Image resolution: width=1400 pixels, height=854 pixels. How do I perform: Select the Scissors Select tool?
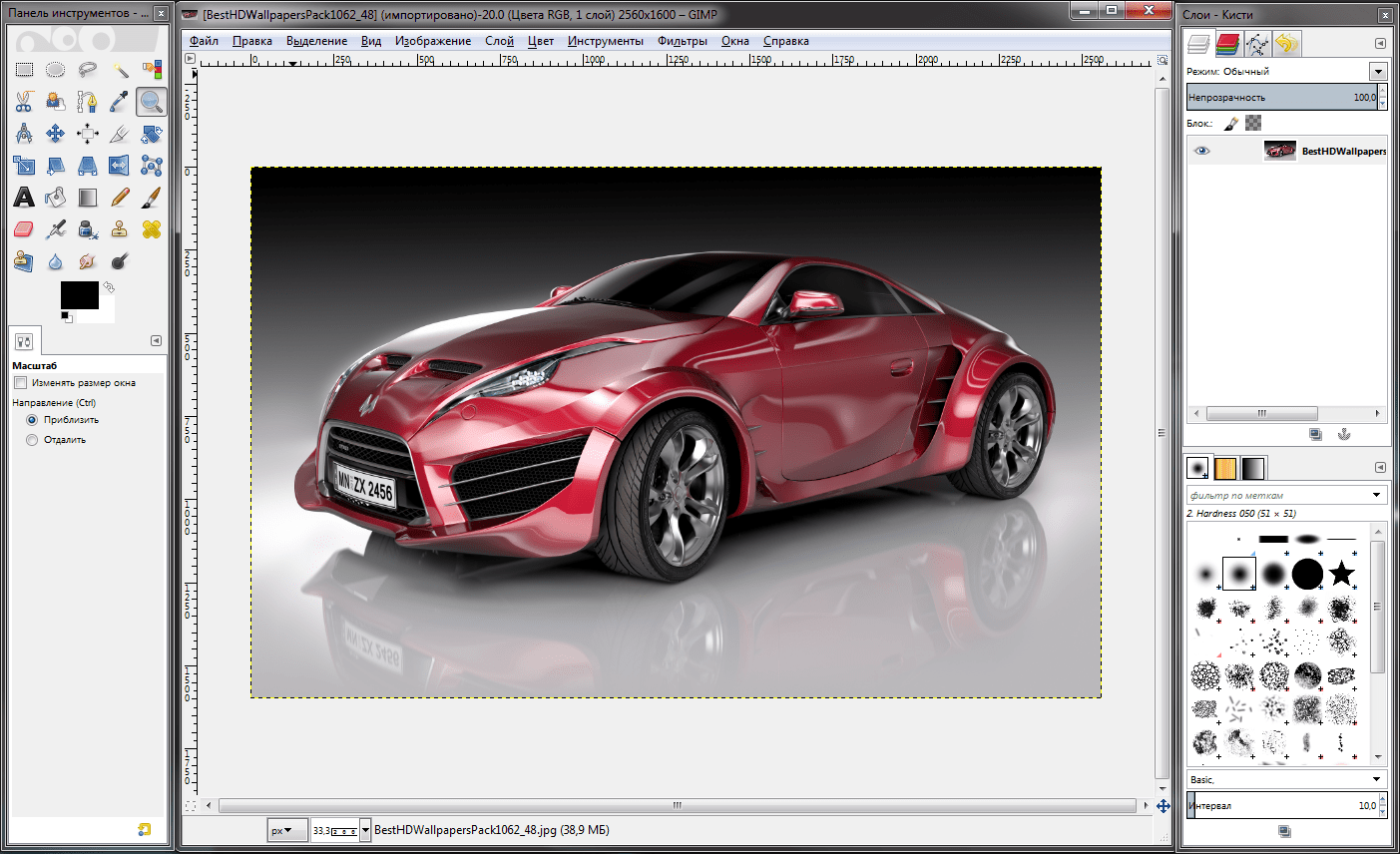[24, 101]
